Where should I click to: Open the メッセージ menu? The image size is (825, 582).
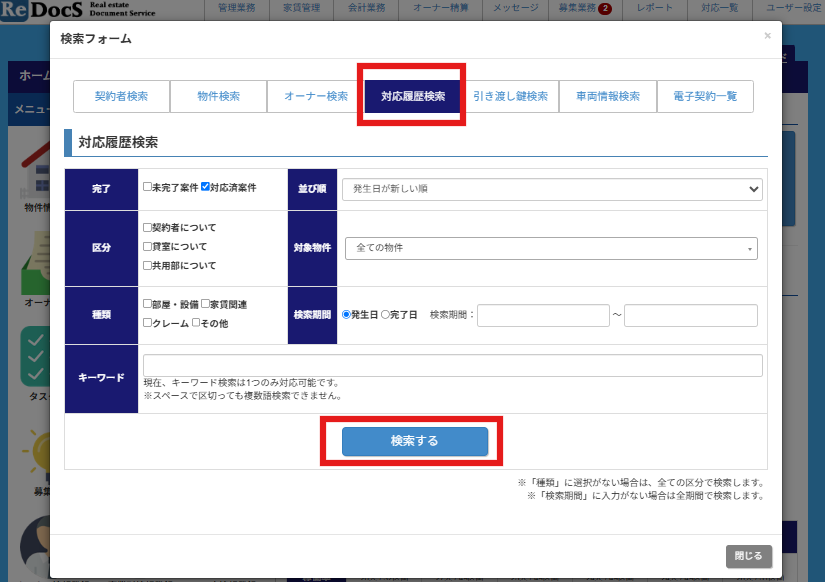pyautogui.click(x=516, y=8)
